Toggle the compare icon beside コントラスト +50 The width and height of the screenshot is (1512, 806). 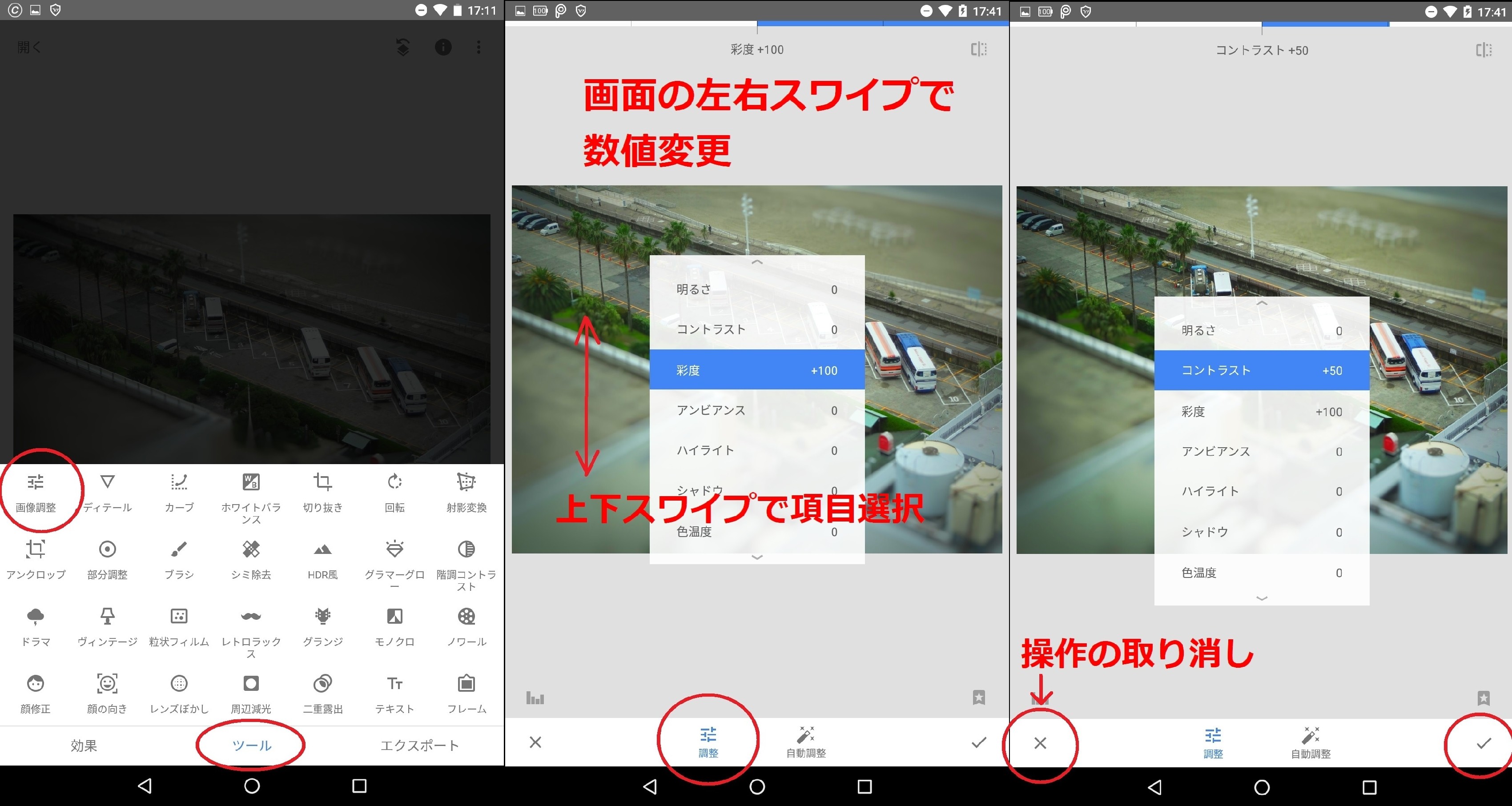point(1483,50)
